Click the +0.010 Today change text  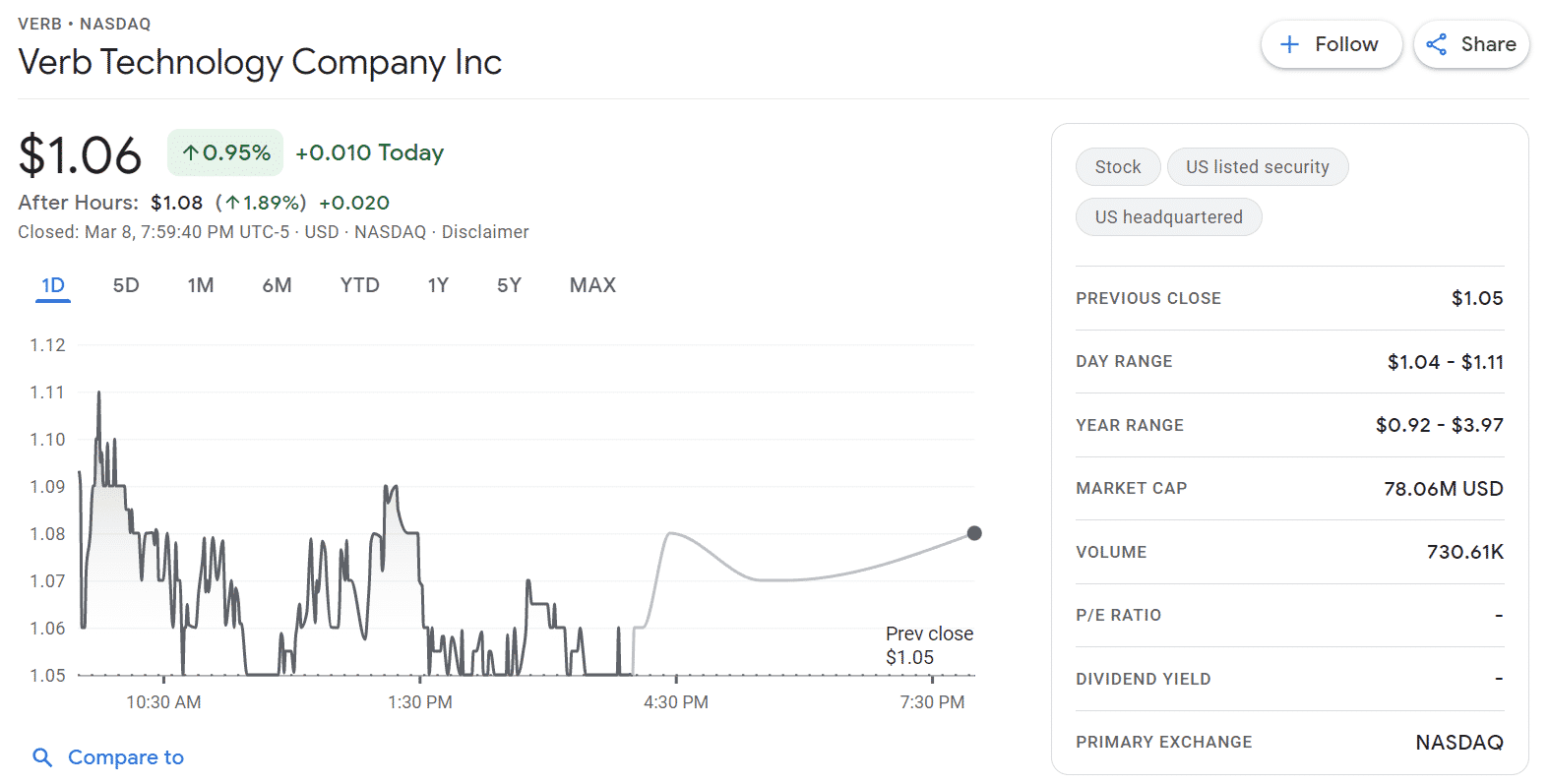tap(369, 152)
